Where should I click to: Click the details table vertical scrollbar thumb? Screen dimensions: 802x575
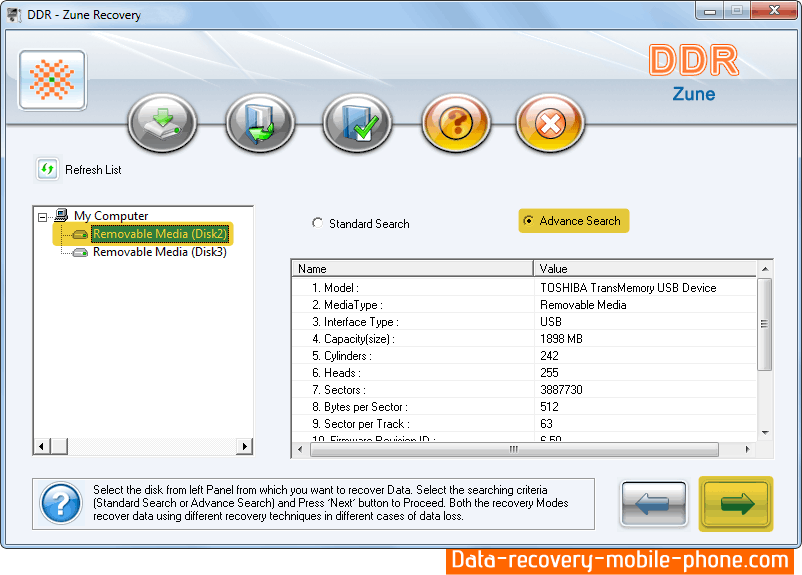point(765,324)
